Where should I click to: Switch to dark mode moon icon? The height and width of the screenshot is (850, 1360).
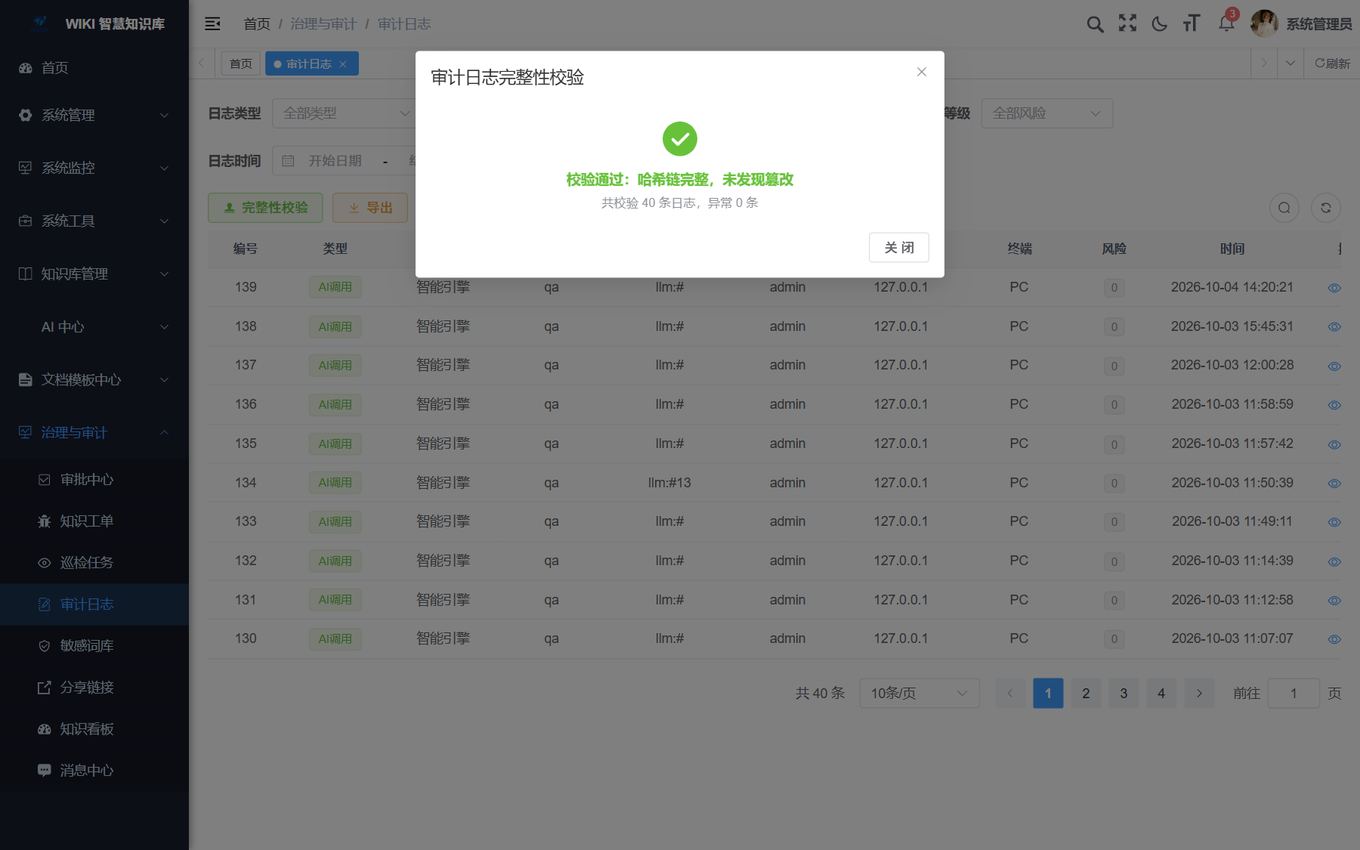[1159, 24]
